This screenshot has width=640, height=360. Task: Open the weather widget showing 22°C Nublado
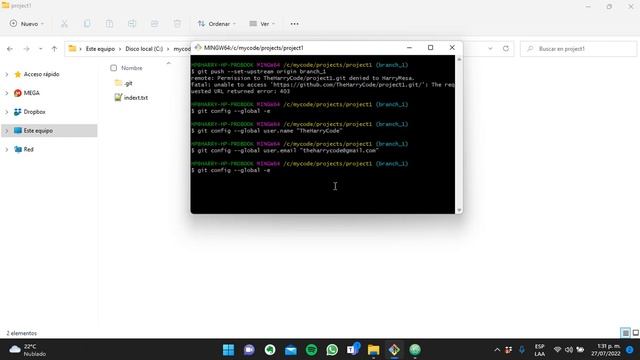coord(28,350)
